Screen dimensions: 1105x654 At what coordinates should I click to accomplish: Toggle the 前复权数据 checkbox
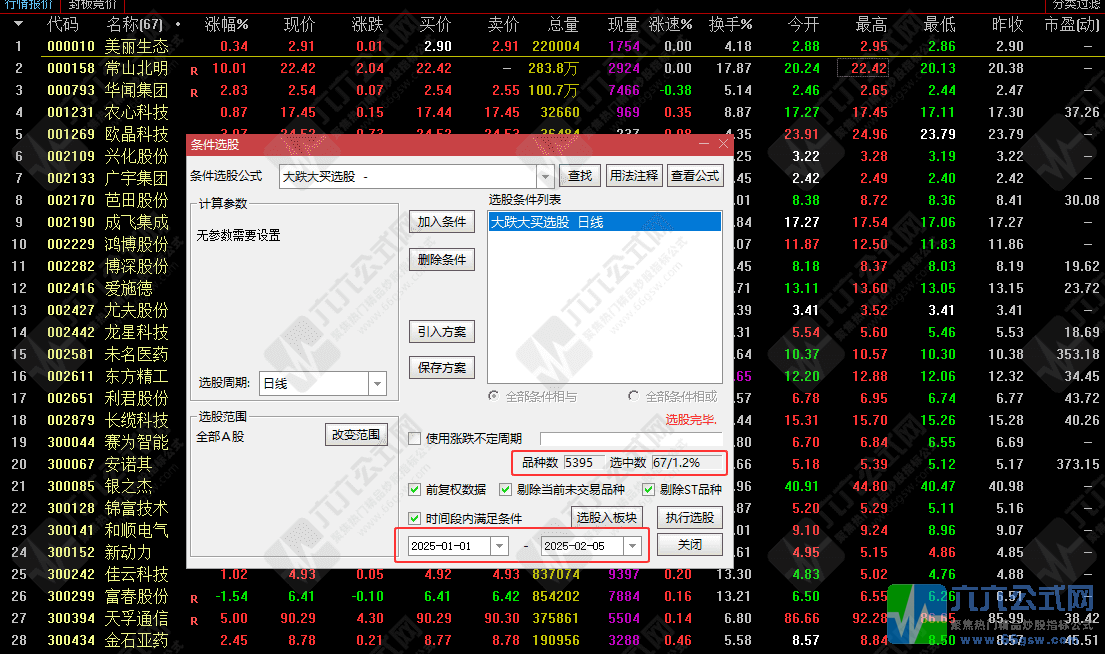click(x=415, y=490)
